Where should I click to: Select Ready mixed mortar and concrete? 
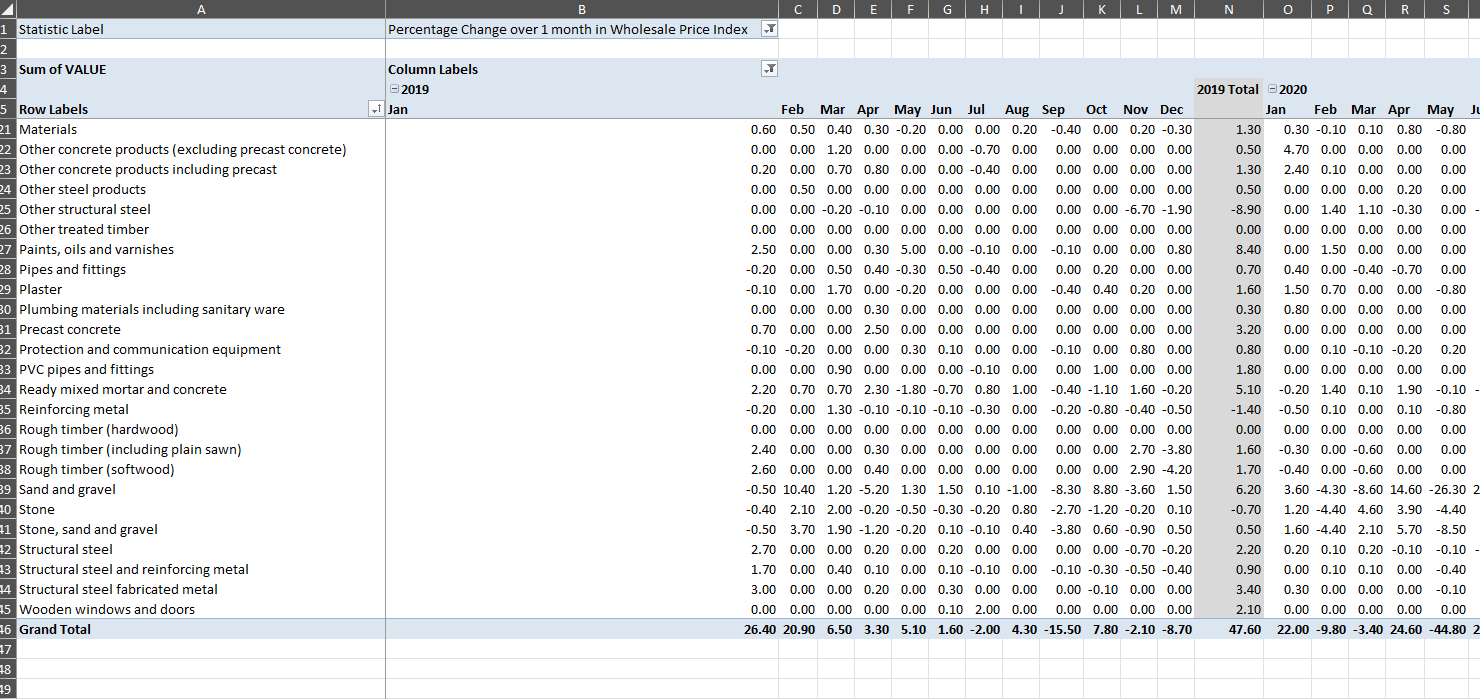pos(123,389)
